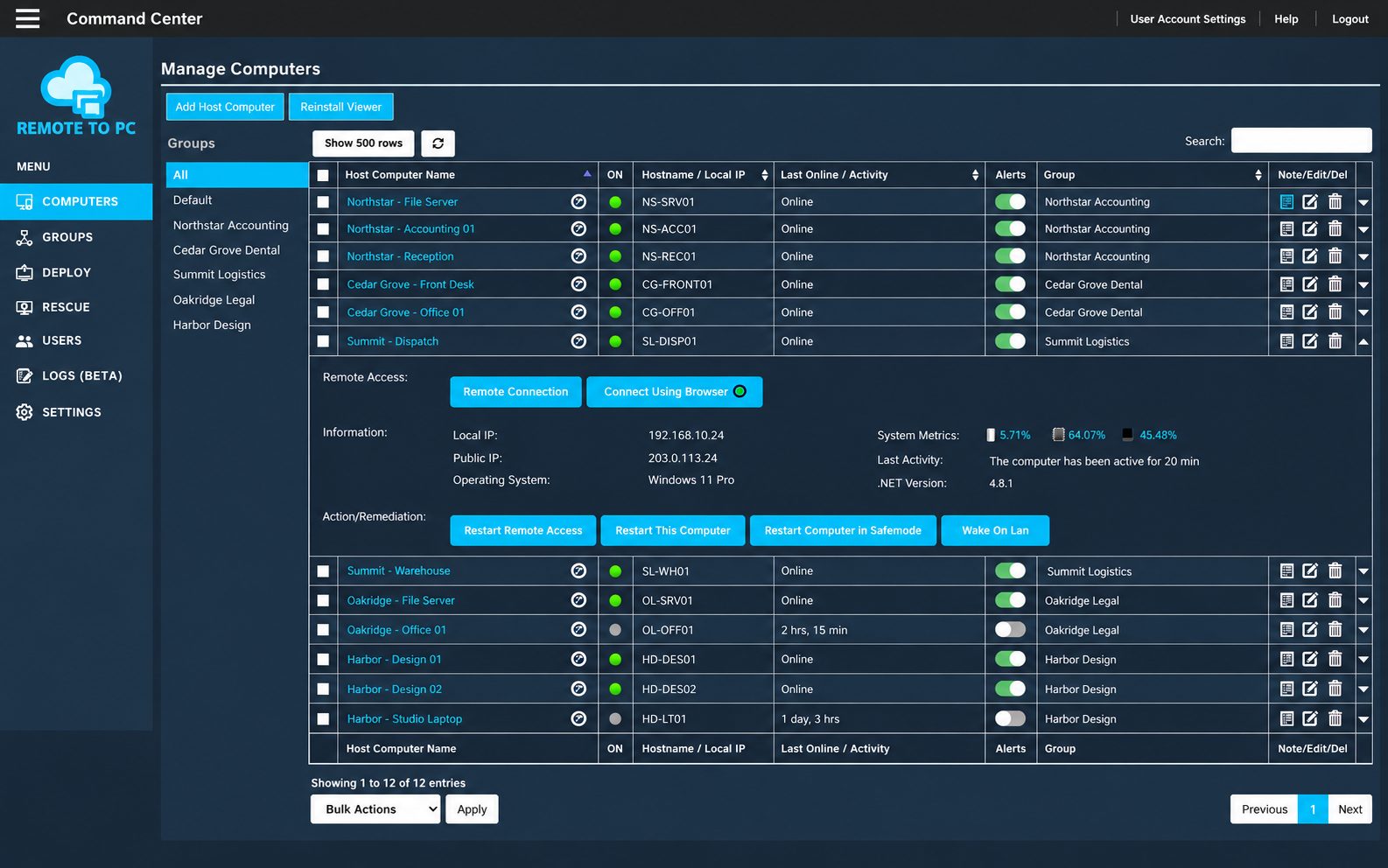Enable alerts for Oakridge - Office 01
This screenshot has width=1388, height=868.
pos(1010,630)
